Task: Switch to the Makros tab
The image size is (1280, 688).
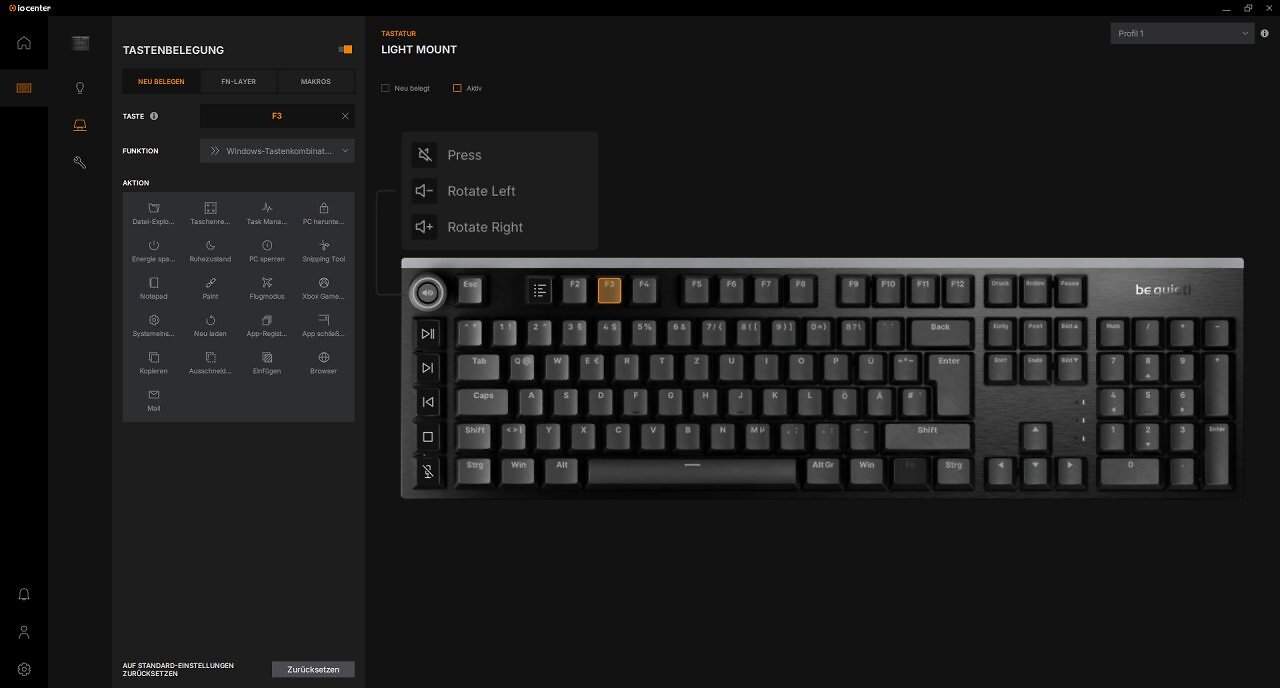Action: (315, 81)
